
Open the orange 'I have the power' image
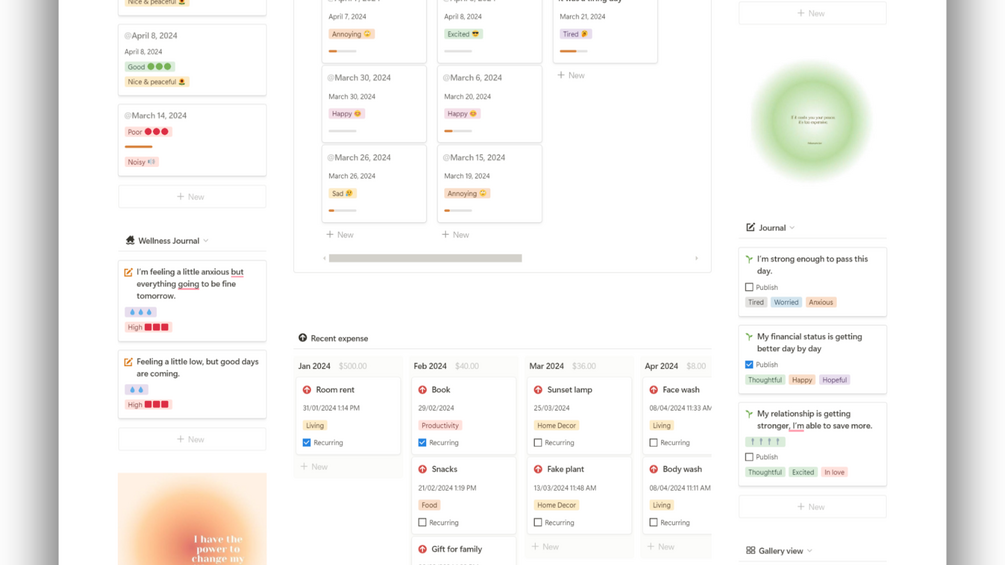(192, 519)
